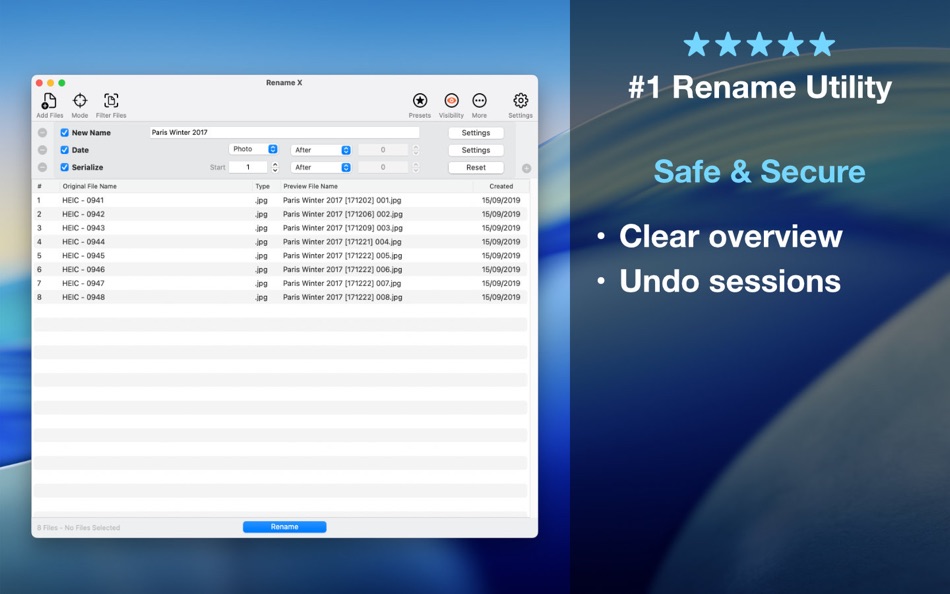Remove the Serialize rule with minus icon
950x594 pixels.
(x=42, y=167)
